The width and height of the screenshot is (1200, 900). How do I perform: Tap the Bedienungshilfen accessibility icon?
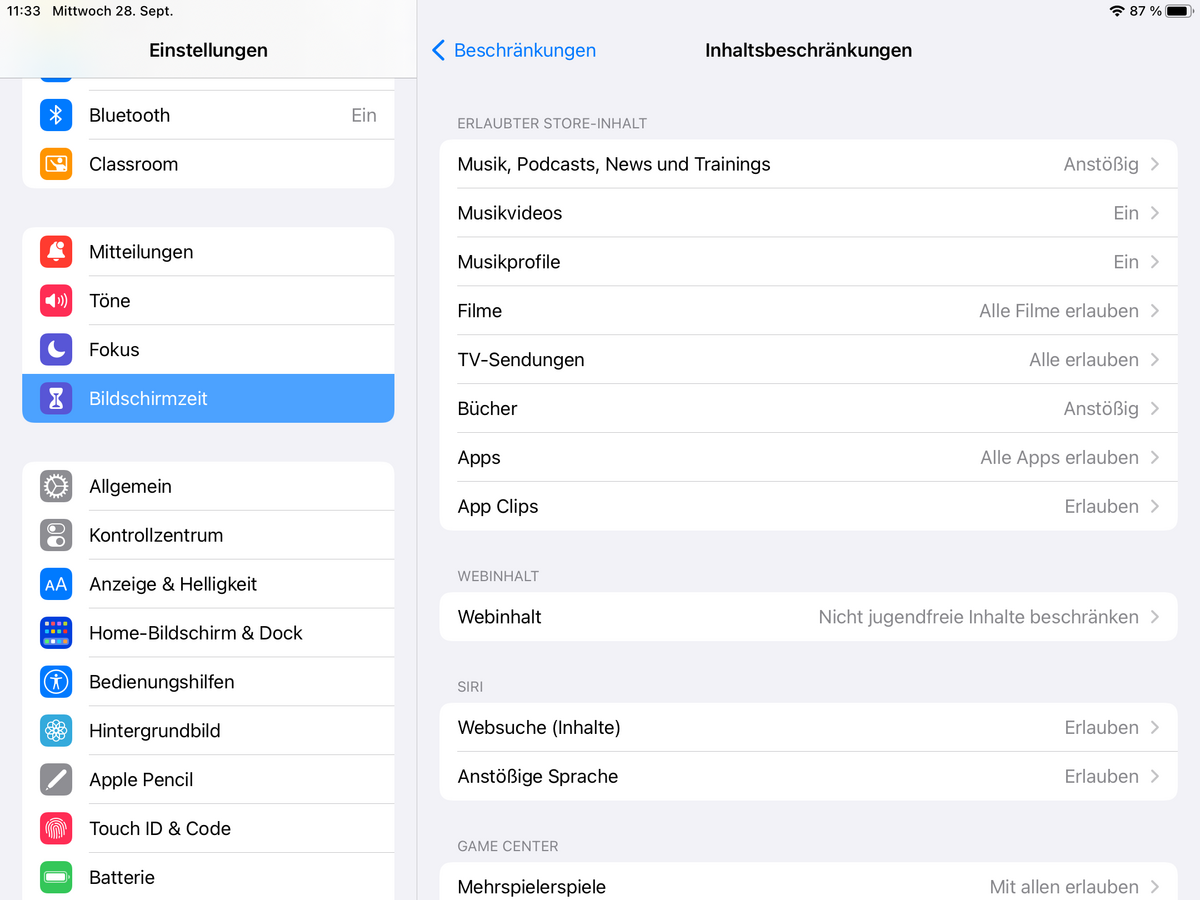click(56, 682)
